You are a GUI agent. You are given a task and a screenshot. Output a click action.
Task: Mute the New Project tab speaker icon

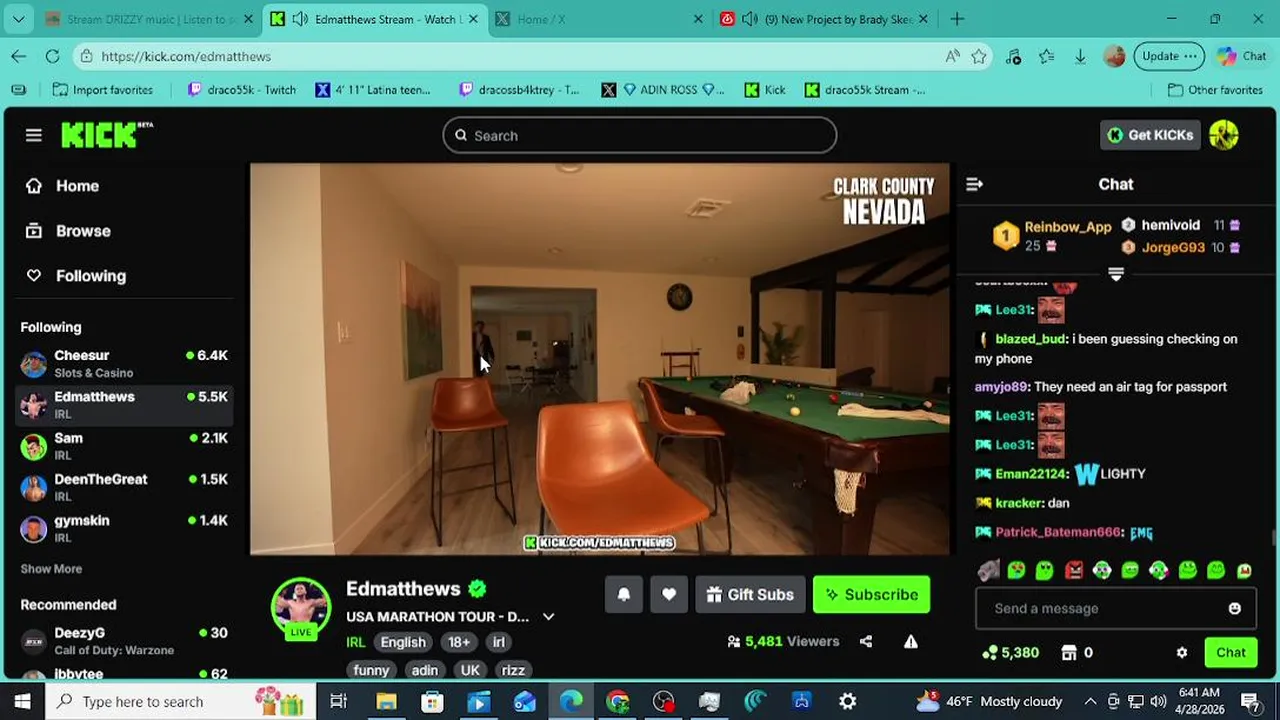click(x=749, y=19)
